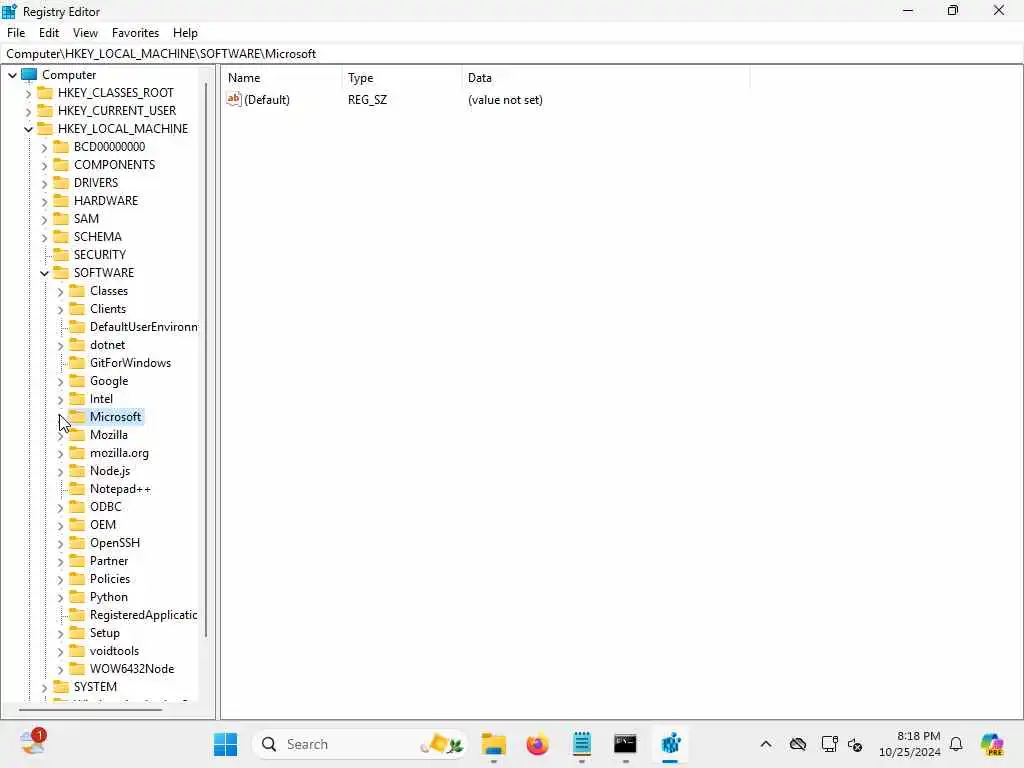Expand the Policies key chevron
1024x768 pixels.
coord(60,579)
